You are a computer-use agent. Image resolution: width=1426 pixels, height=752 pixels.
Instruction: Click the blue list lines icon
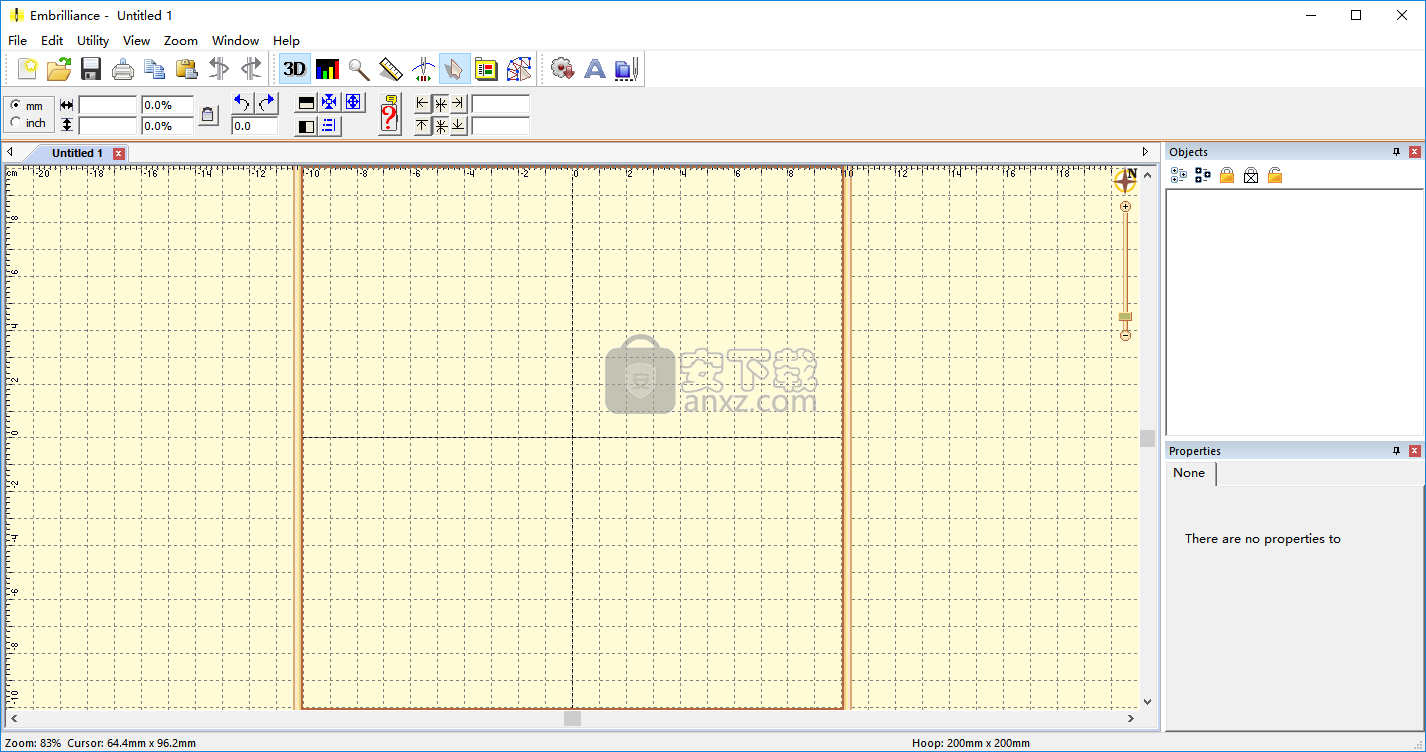pos(329,125)
